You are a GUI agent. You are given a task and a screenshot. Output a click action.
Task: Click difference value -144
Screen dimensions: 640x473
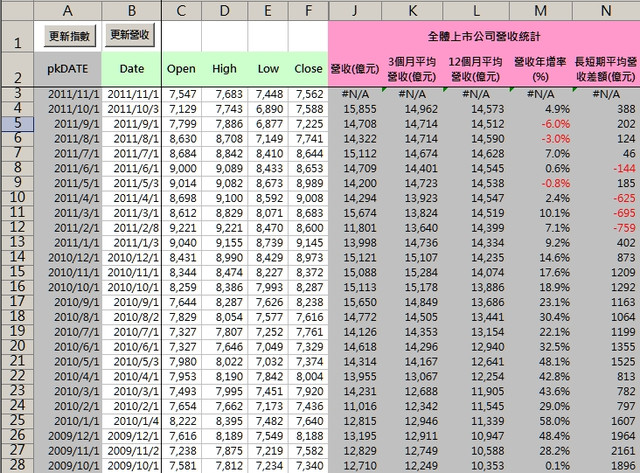tap(606, 169)
